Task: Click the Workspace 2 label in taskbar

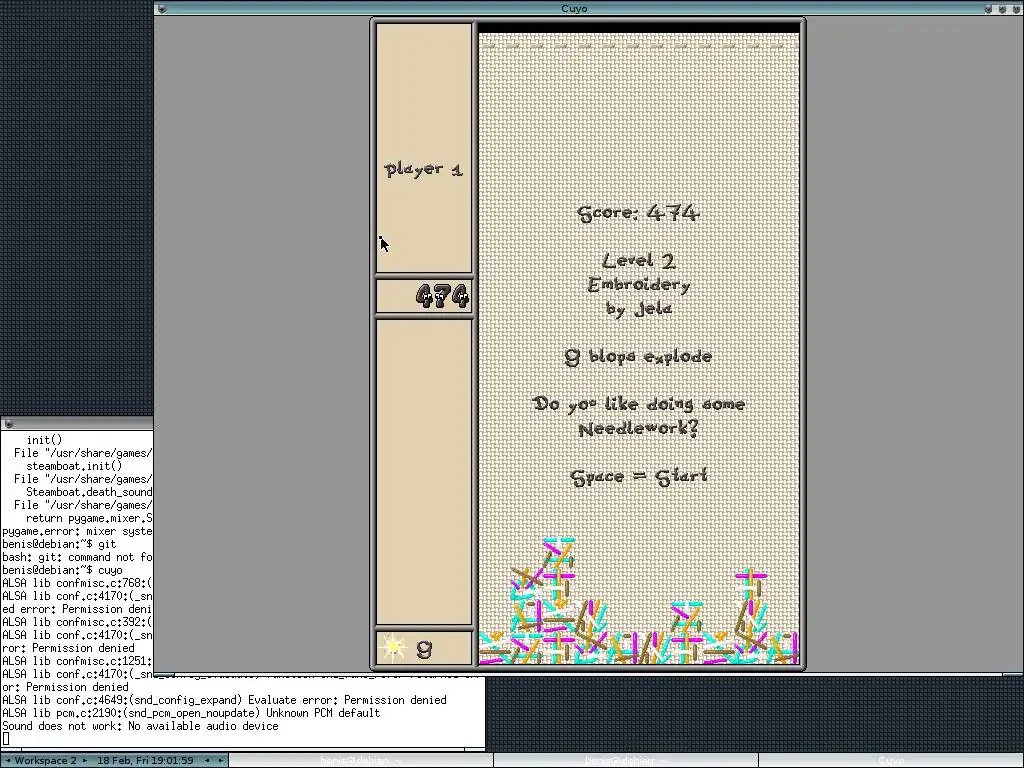Action: coord(46,761)
